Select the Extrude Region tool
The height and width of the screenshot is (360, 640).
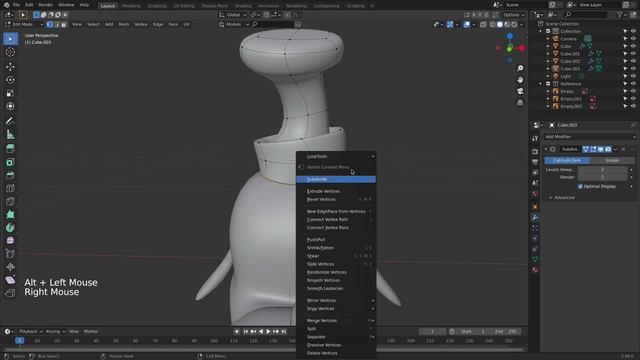(x=10, y=149)
